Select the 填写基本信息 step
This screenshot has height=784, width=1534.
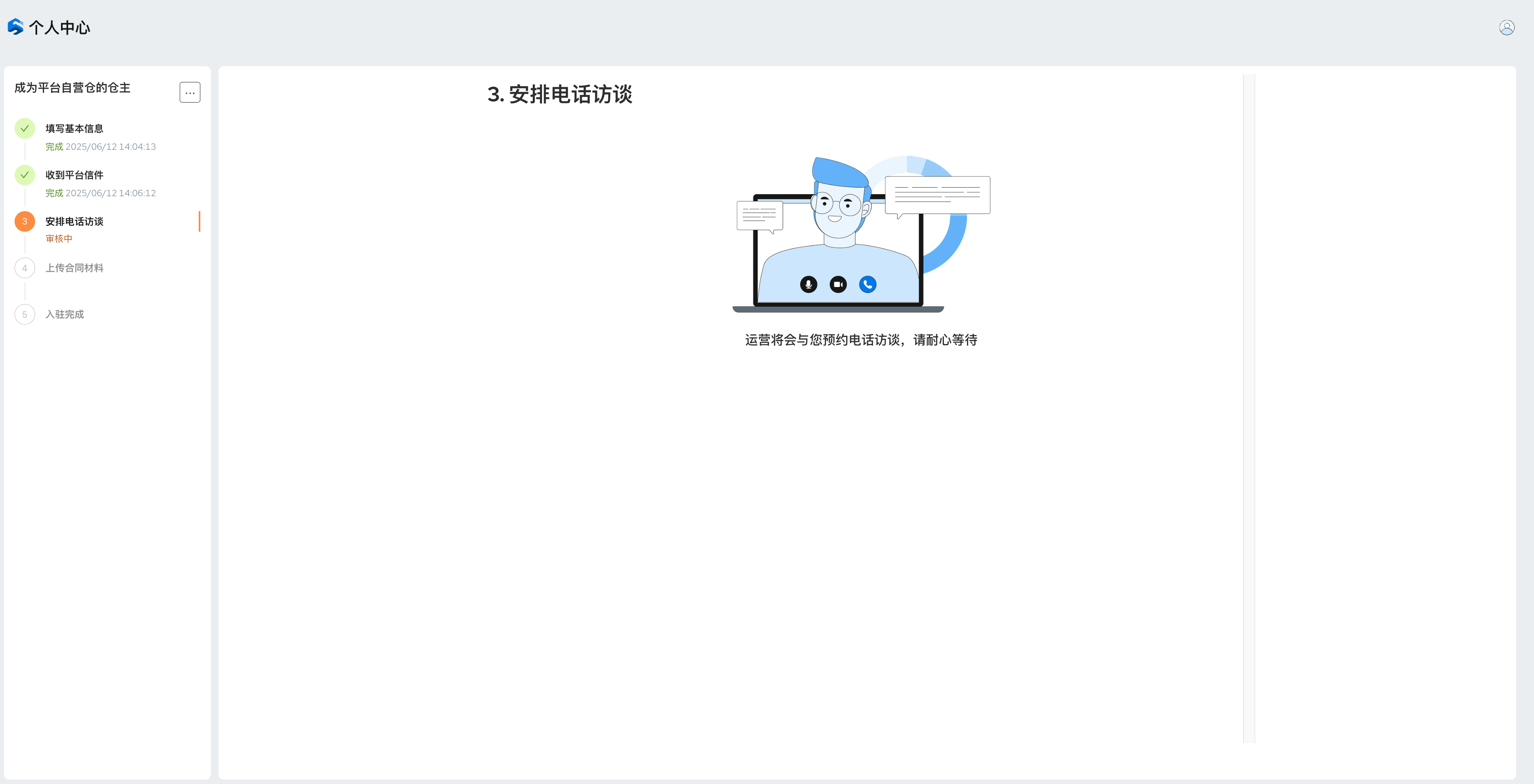pyautogui.click(x=74, y=129)
